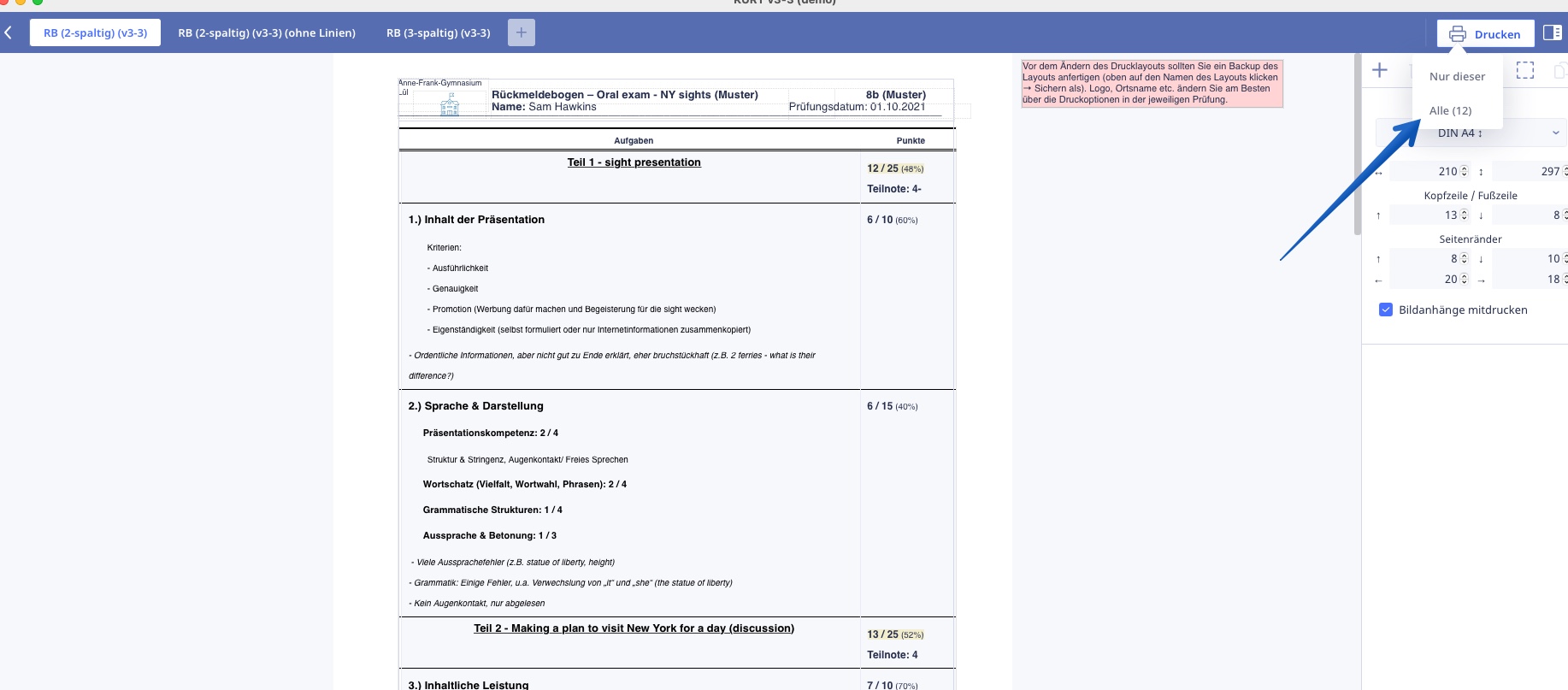This screenshot has width=1568, height=690.
Task: Click the 'Aufgaben' column header
Action: [634, 140]
